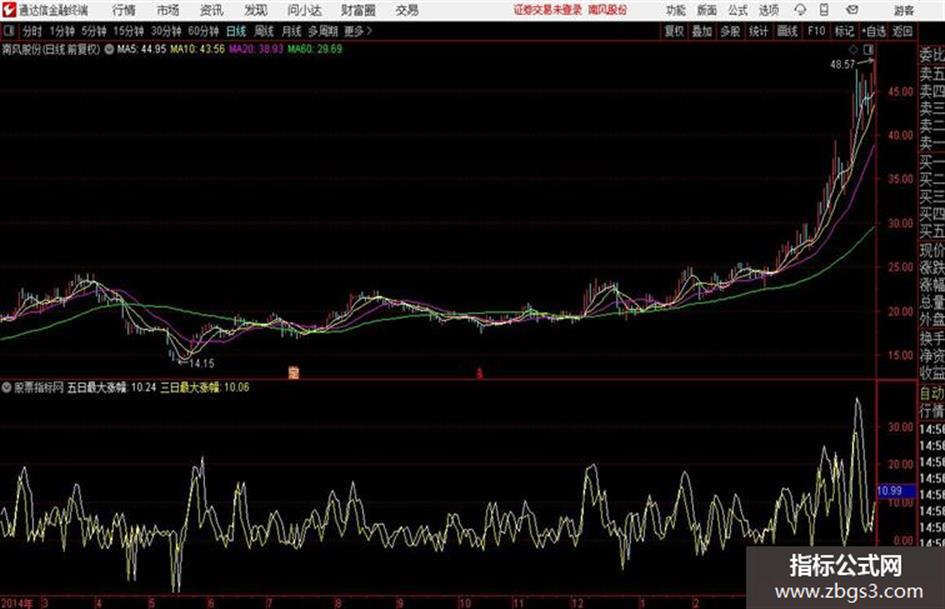945x609 pixels.
Task: Click the 14.15 low price label
Action: (x=201, y=364)
